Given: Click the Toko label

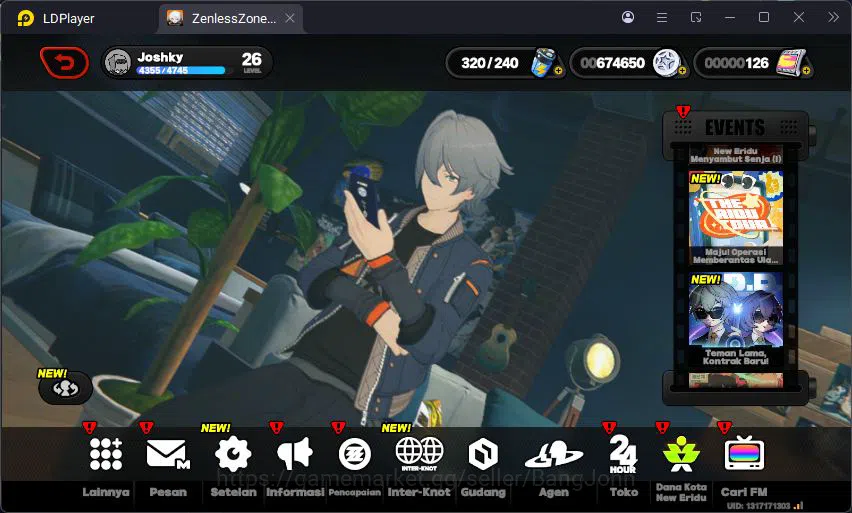Looking at the screenshot, I should tap(624, 492).
